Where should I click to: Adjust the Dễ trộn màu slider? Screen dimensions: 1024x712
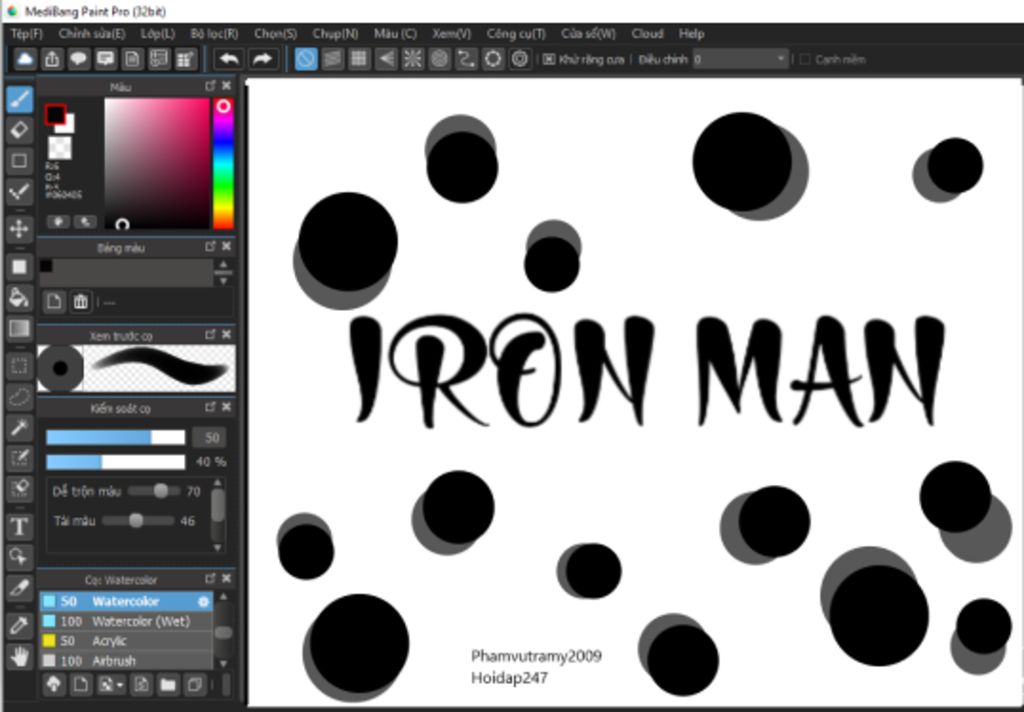point(154,491)
